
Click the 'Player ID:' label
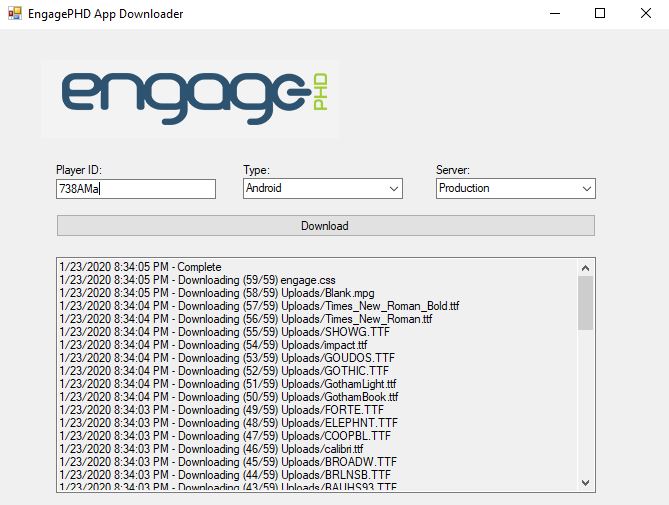pyautogui.click(x=80, y=170)
